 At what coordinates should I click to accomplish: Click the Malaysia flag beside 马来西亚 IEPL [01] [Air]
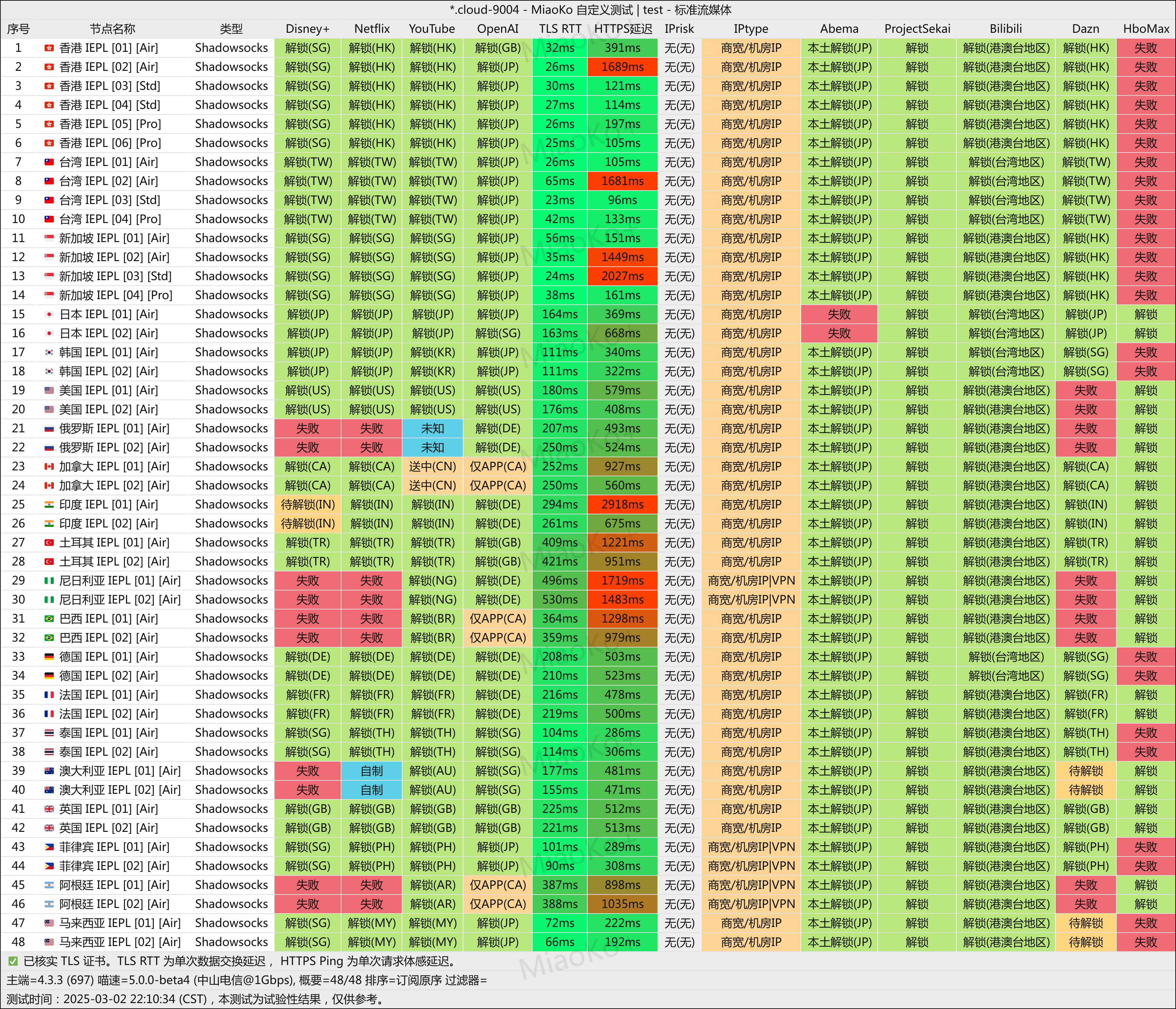click(x=50, y=923)
